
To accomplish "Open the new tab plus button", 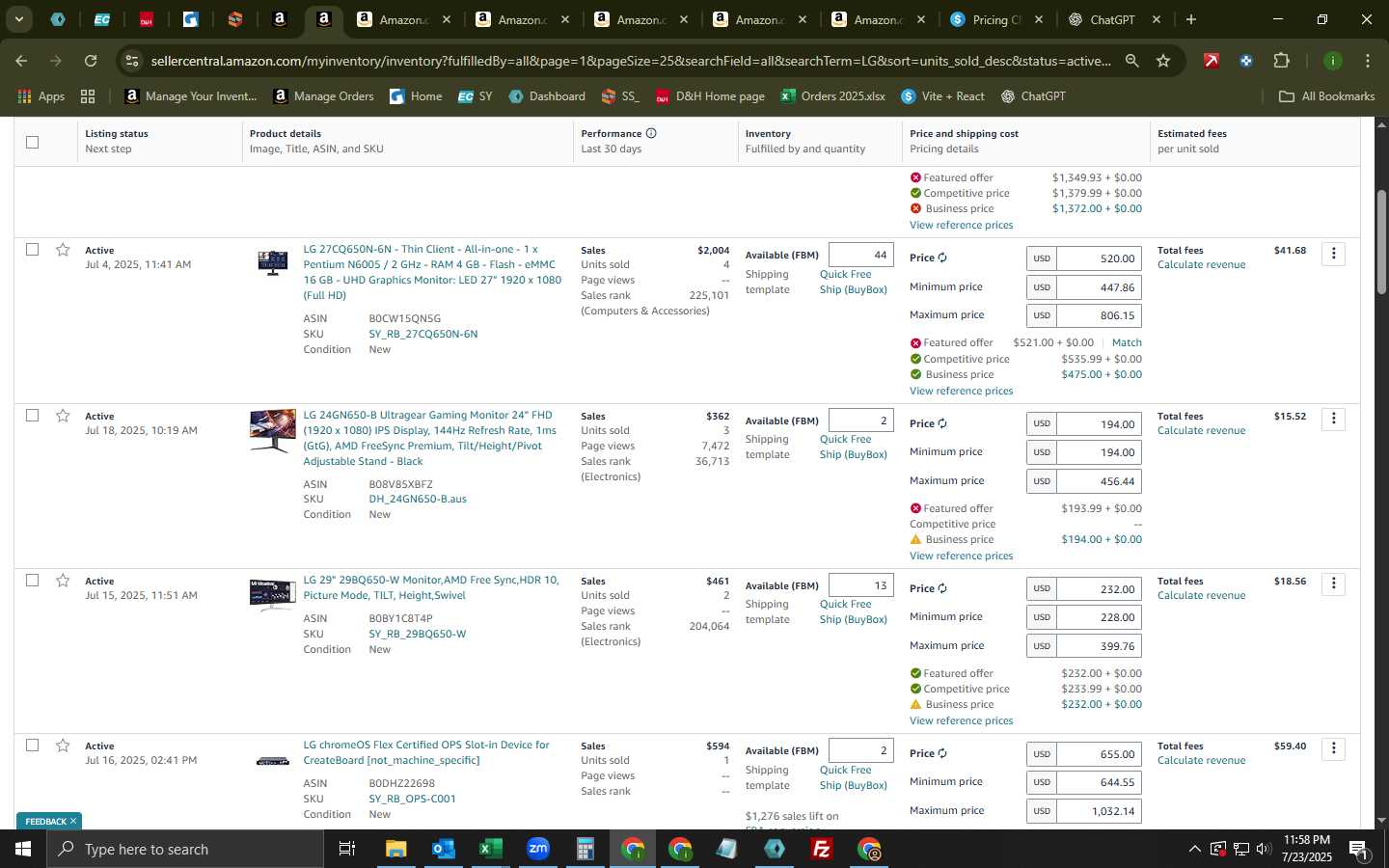I will point(1191,19).
